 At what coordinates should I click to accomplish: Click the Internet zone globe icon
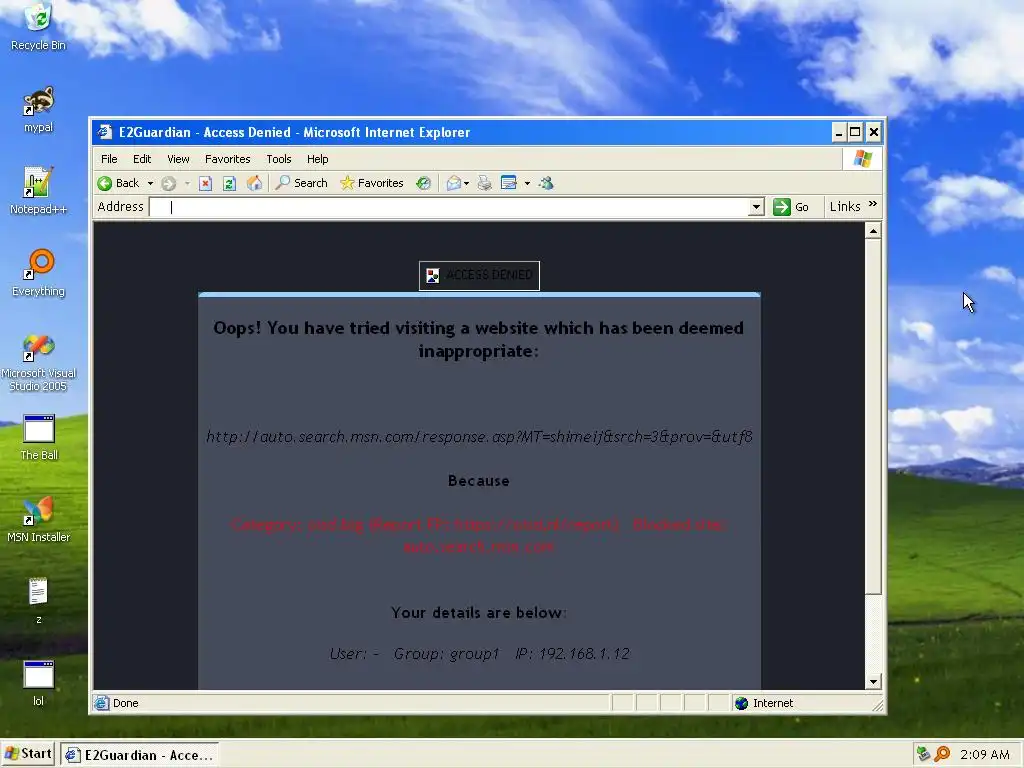pyautogui.click(x=741, y=703)
